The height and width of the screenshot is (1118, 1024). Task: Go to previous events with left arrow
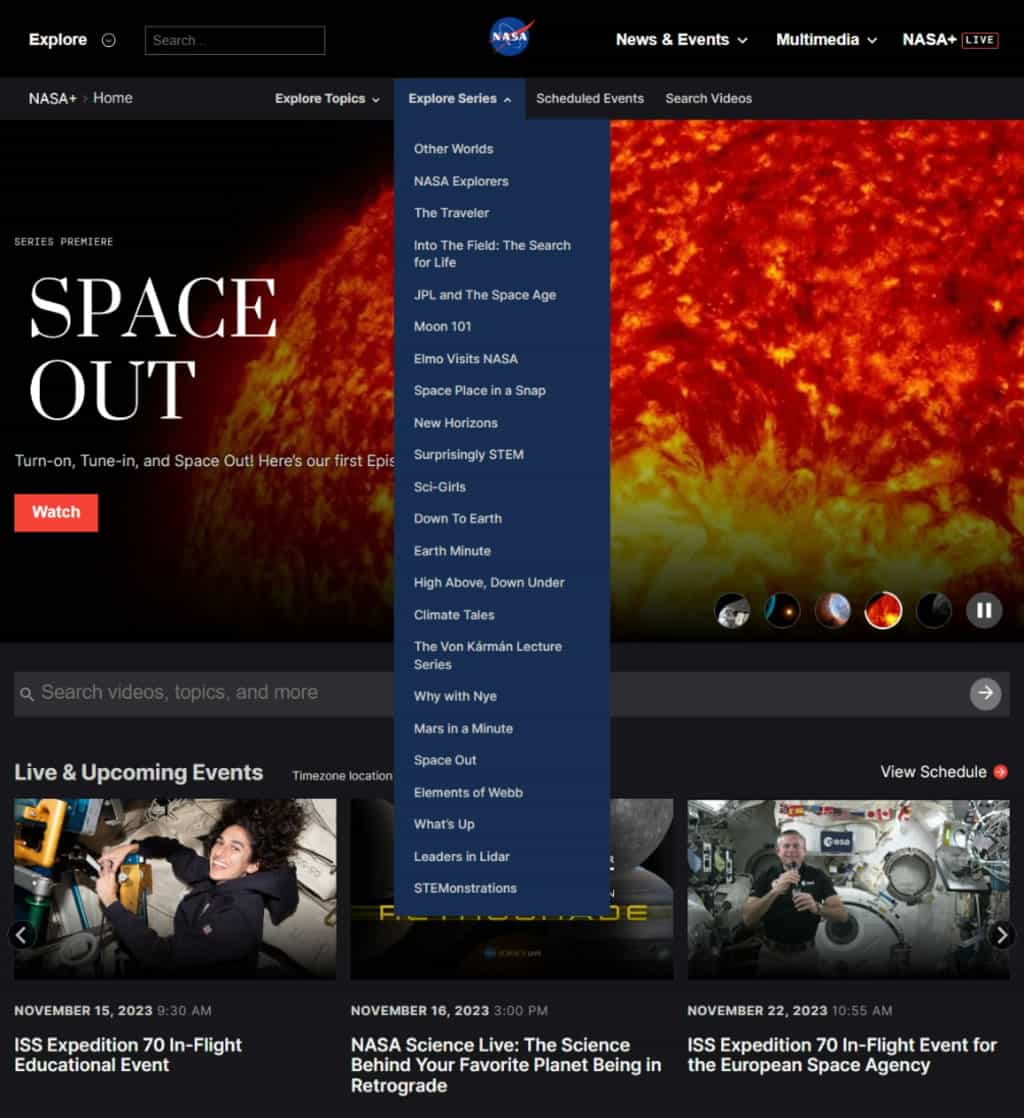21,935
